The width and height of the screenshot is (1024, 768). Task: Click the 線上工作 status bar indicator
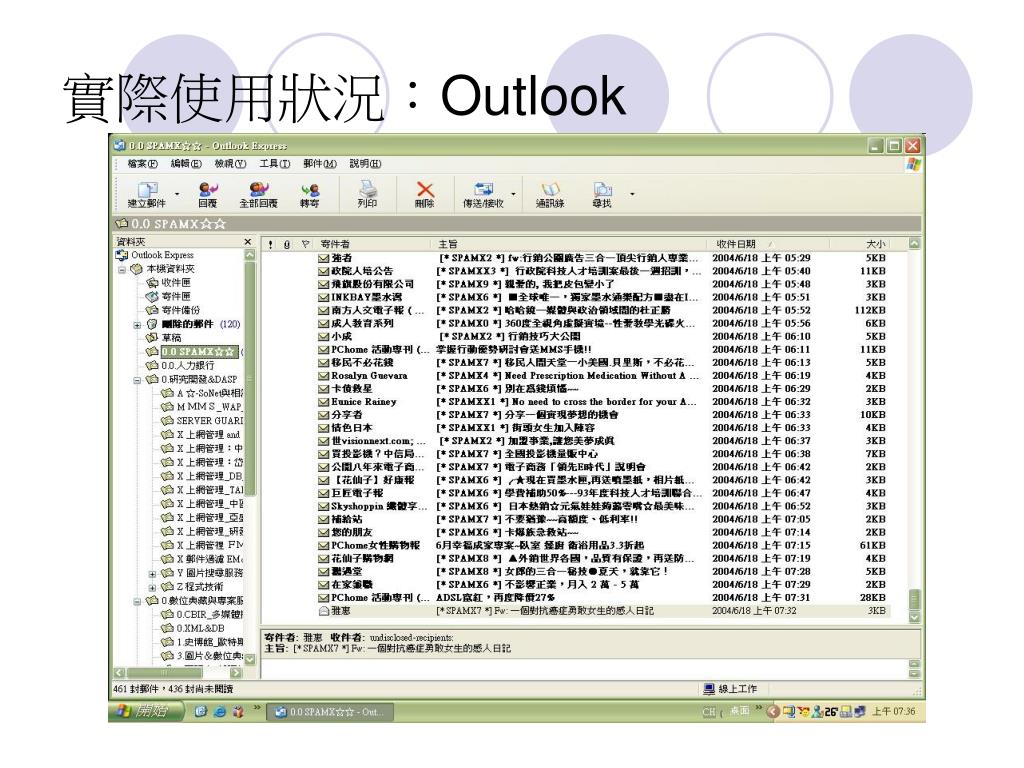[x=730, y=689]
